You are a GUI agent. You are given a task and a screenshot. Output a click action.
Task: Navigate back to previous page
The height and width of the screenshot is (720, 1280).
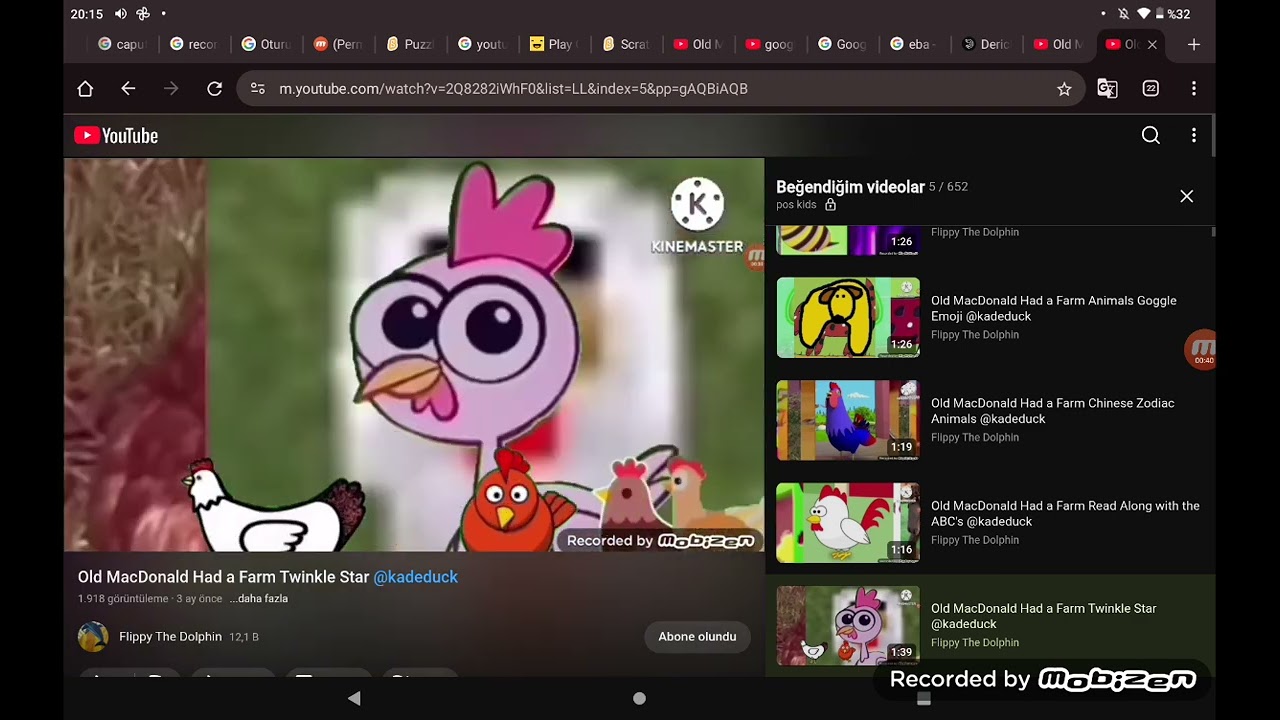(128, 89)
